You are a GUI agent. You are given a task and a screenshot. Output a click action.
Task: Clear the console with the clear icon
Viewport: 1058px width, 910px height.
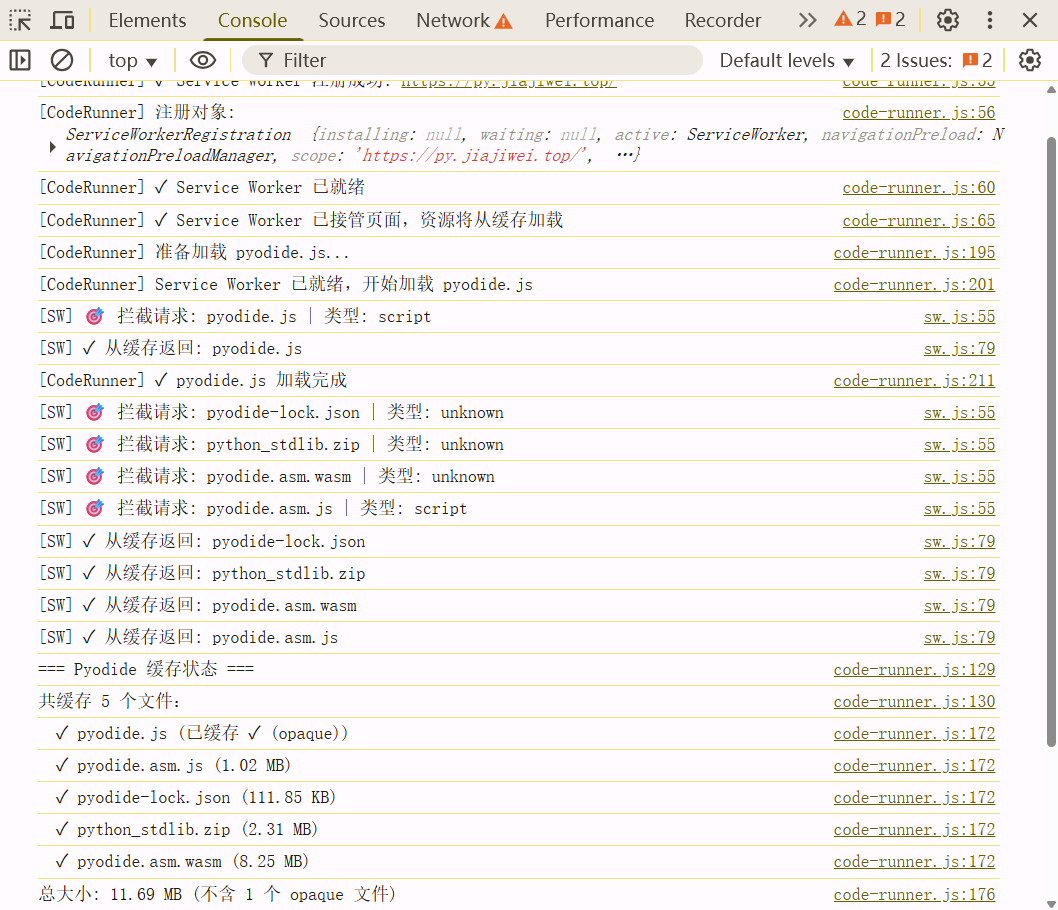(x=62, y=61)
